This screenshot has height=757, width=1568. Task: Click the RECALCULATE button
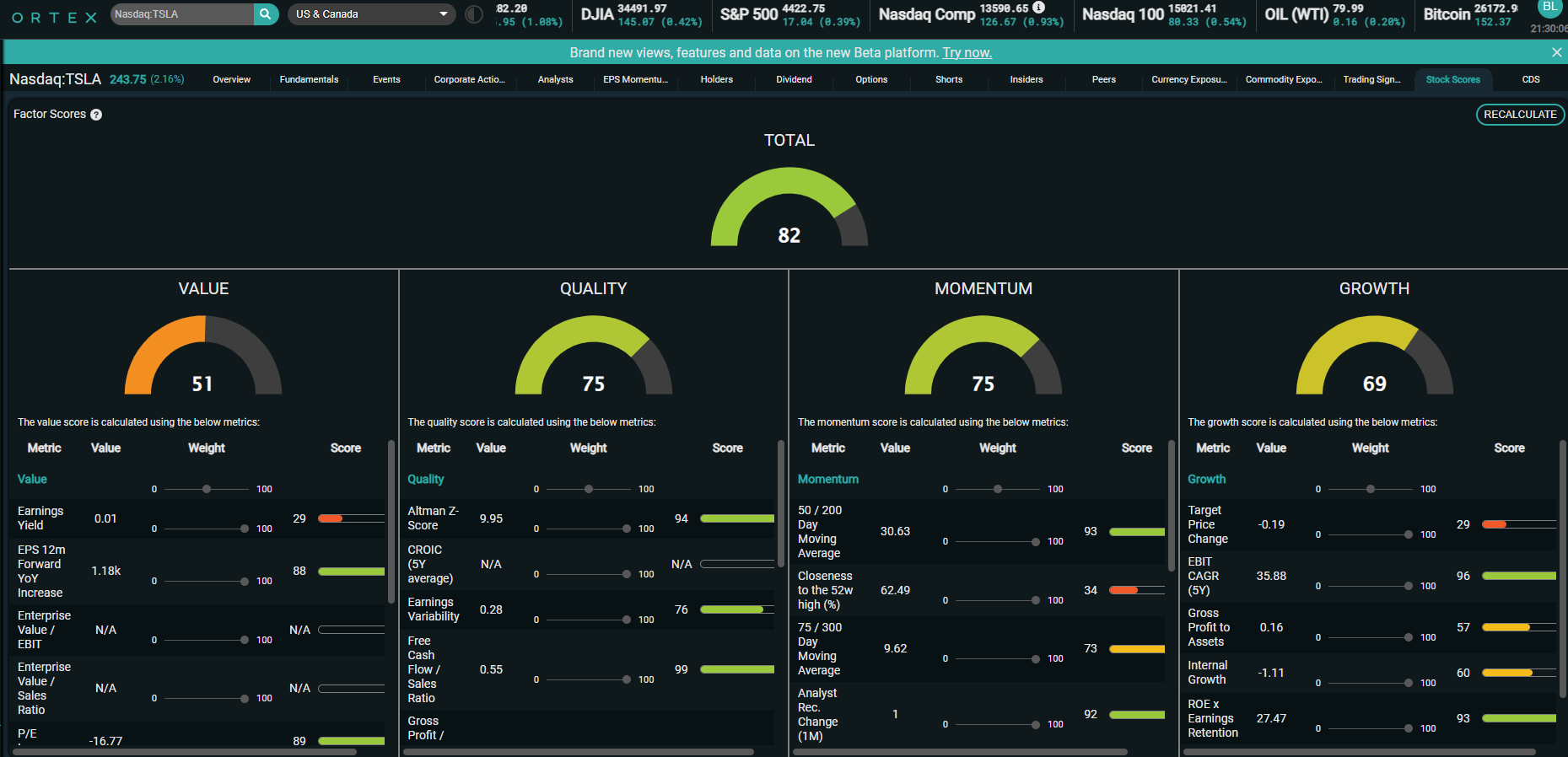coord(1520,115)
